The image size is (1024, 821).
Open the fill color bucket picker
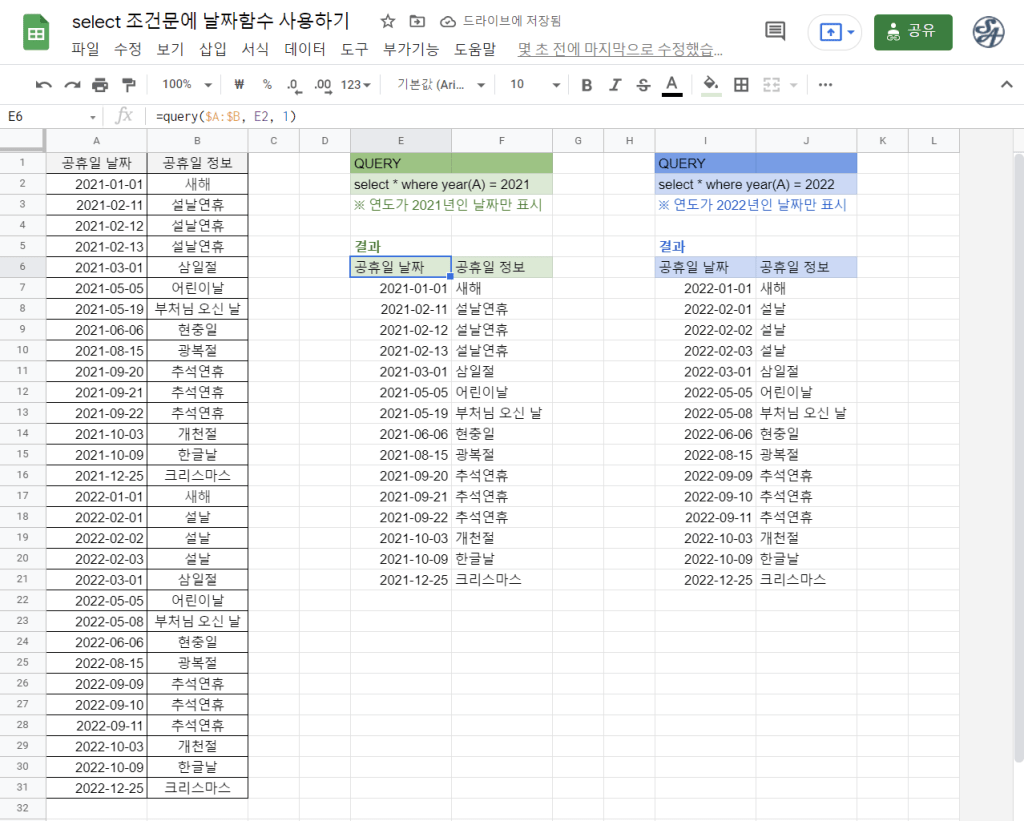click(x=710, y=85)
